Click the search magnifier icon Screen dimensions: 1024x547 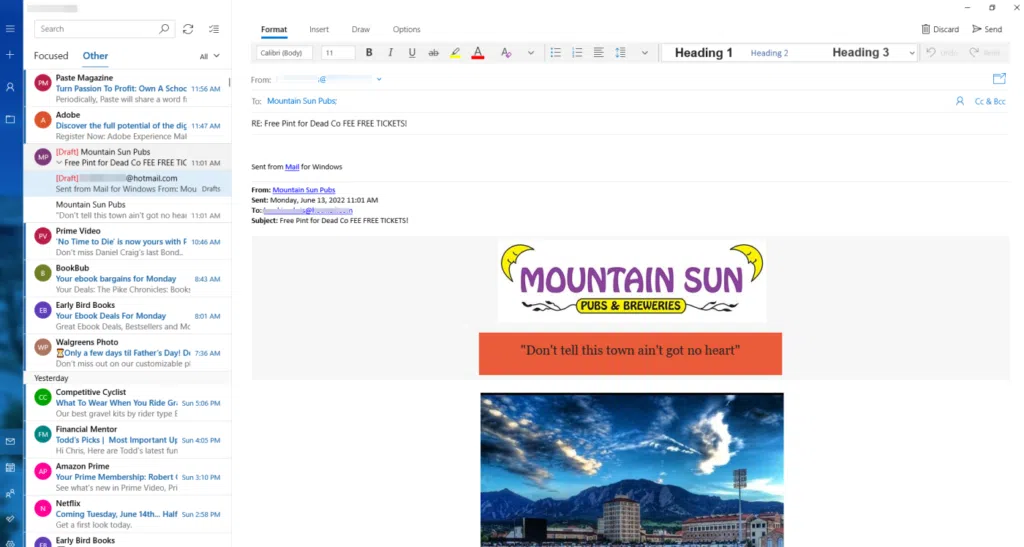click(x=164, y=29)
